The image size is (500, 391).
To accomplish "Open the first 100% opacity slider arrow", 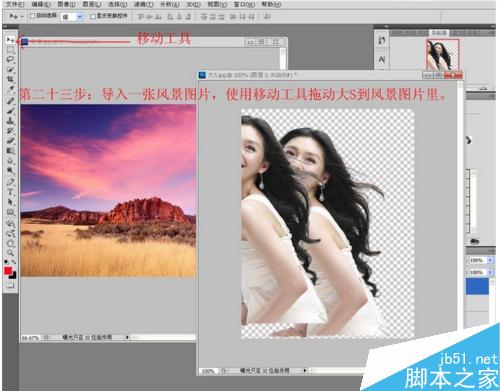I will point(490,260).
